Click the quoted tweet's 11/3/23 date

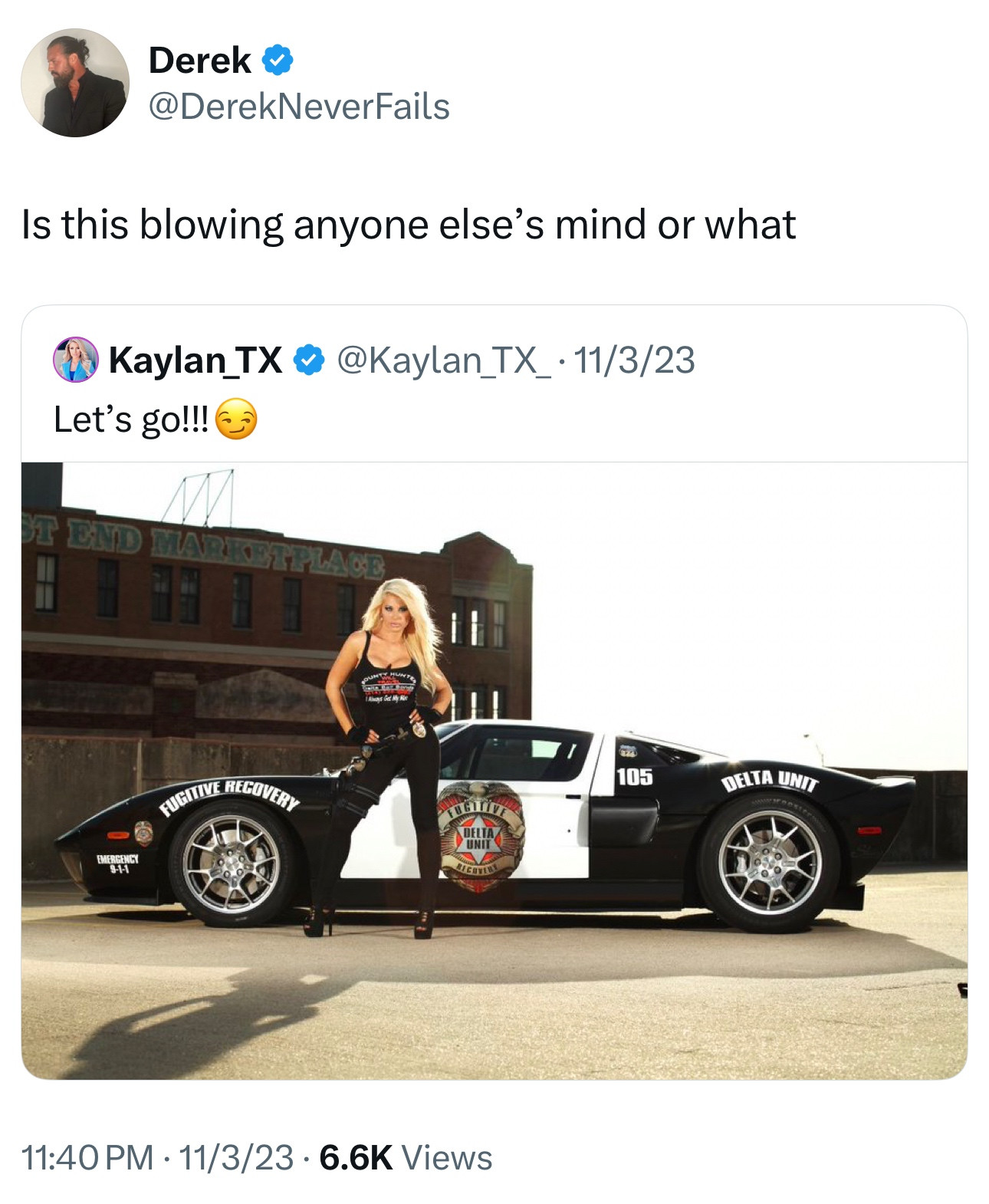coord(634,360)
